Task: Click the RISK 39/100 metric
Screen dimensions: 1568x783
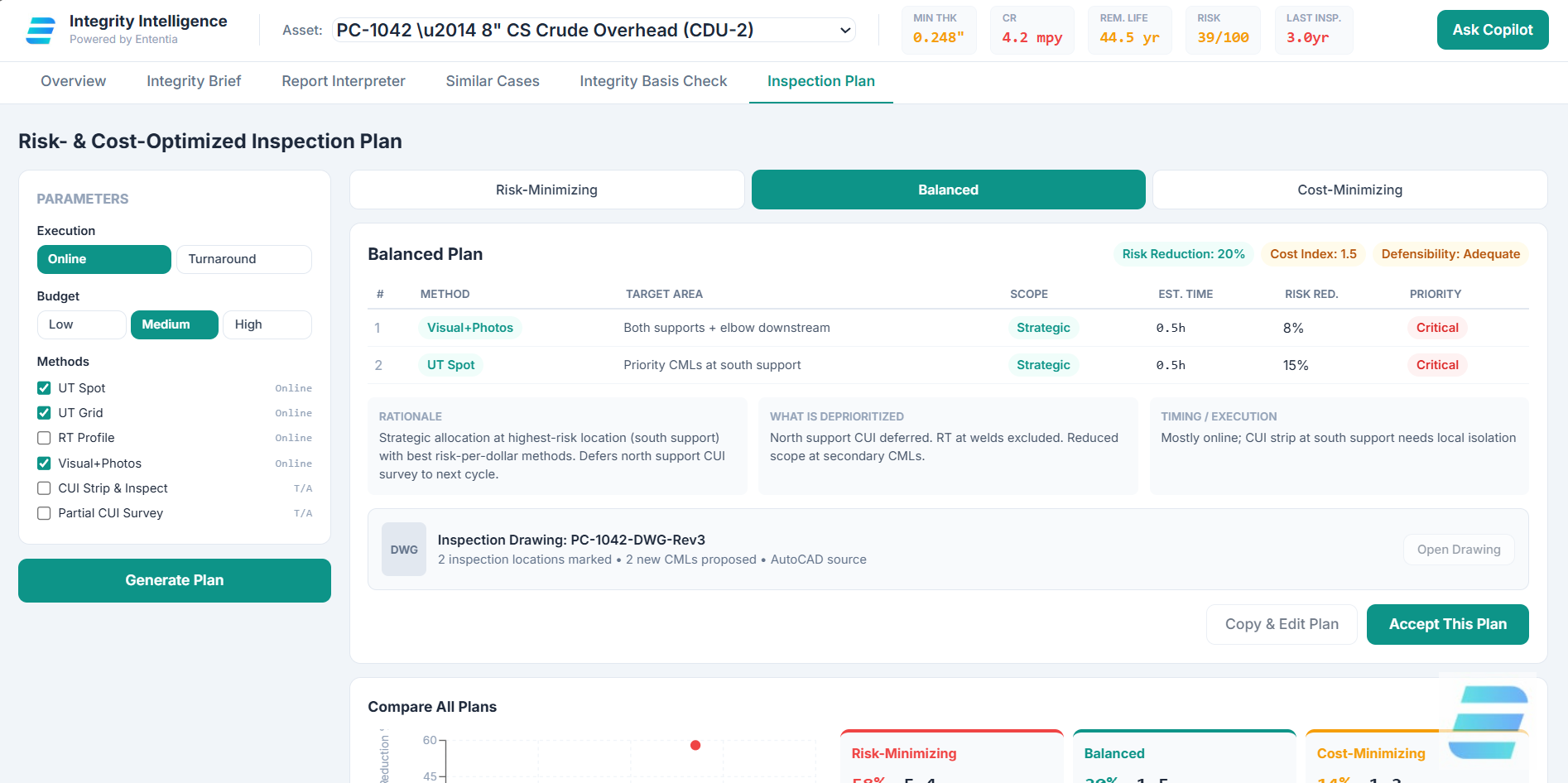Action: (1223, 30)
